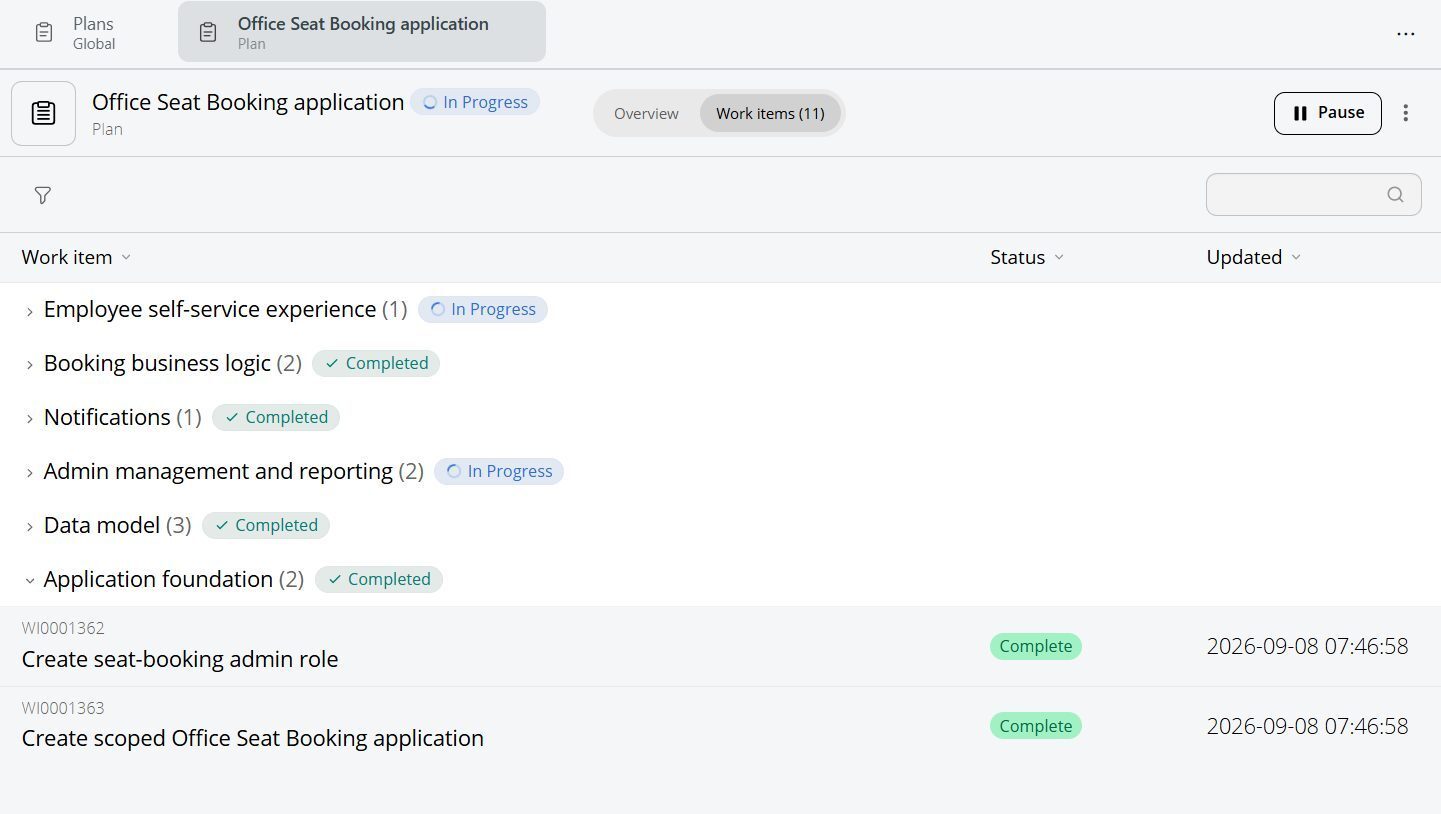Switch to the Overview tab
This screenshot has width=1441, height=814.
point(646,113)
